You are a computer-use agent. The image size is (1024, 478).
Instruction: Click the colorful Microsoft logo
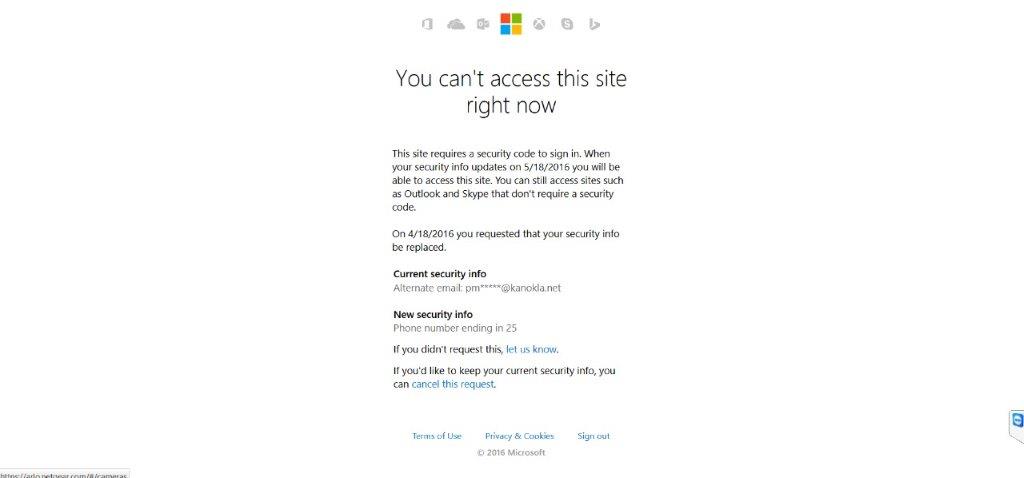coord(511,24)
